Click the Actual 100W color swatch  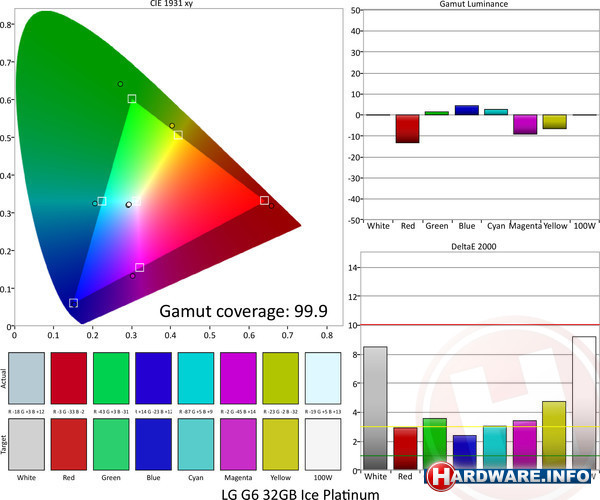pyautogui.click(x=323, y=378)
